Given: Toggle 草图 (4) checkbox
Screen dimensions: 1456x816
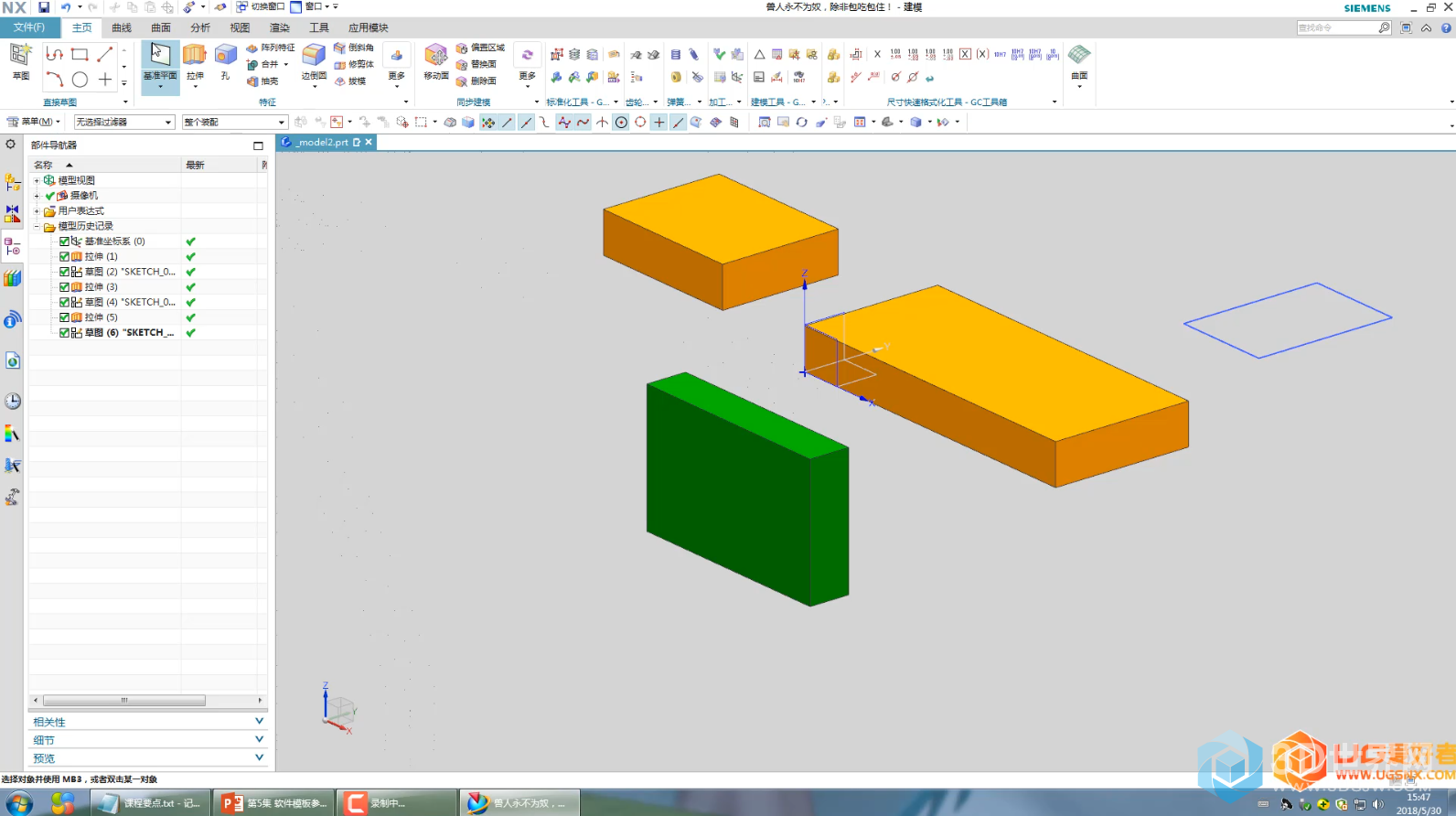Looking at the screenshot, I should point(64,302).
